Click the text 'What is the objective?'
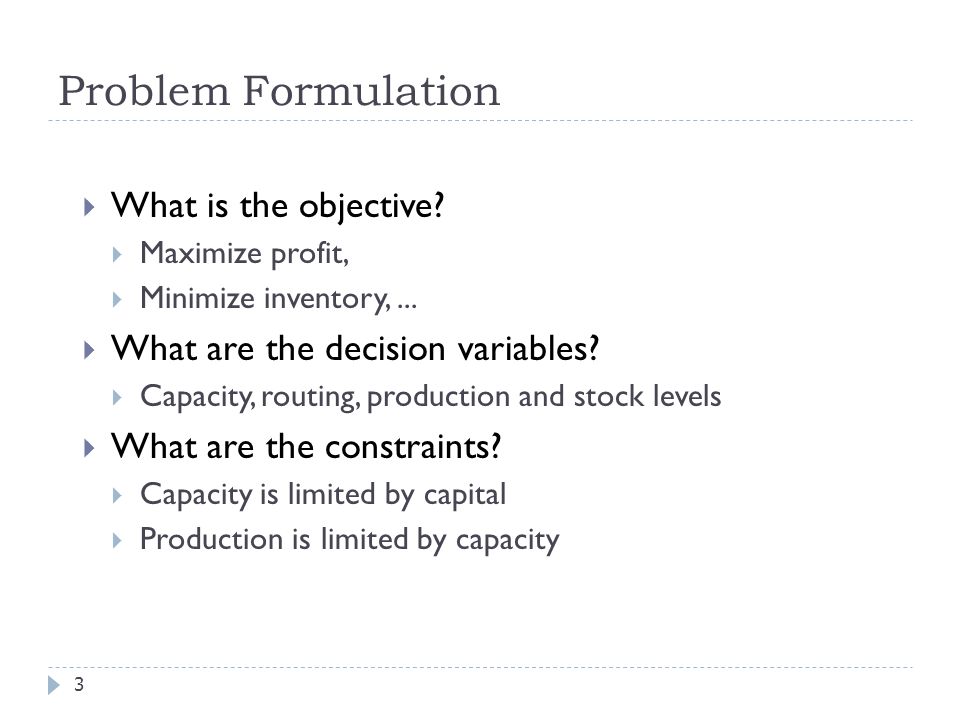 [277, 206]
